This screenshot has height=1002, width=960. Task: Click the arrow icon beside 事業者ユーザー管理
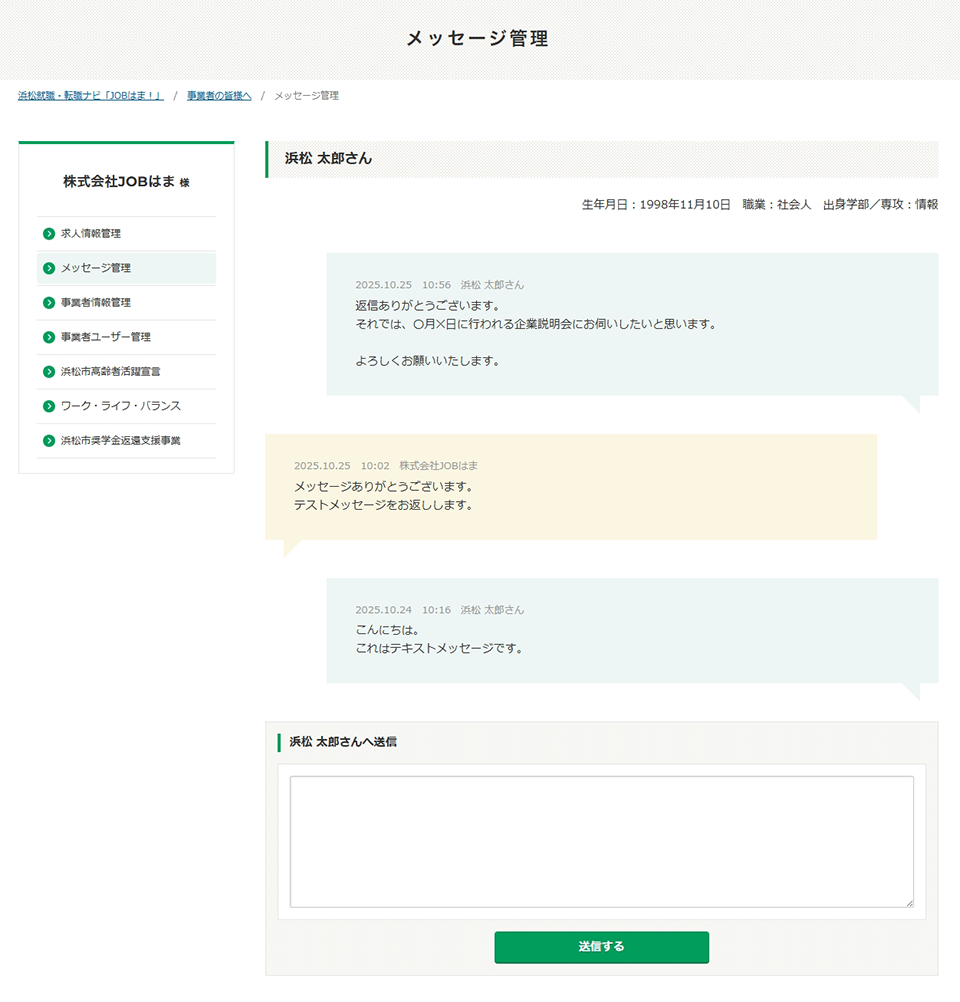click(49, 337)
